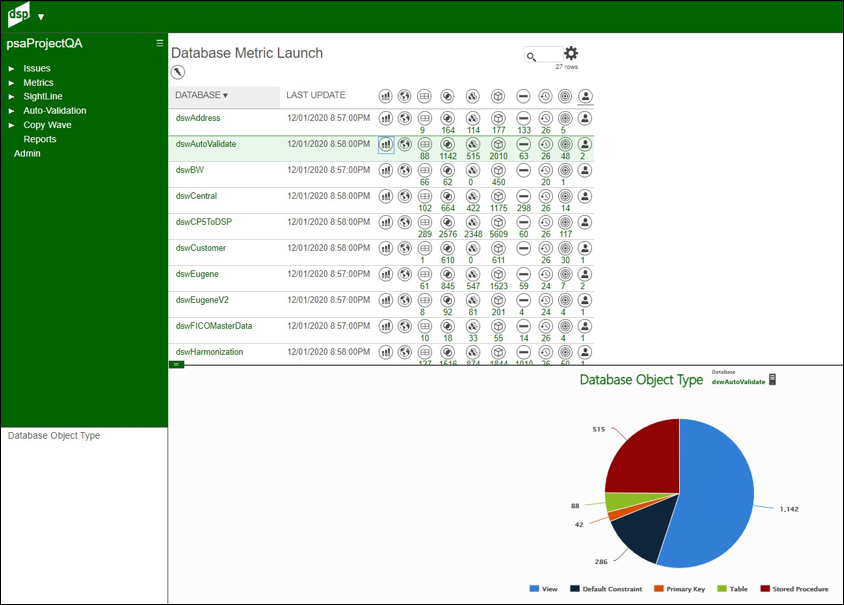Click the cube icon in the header row

point(498,96)
